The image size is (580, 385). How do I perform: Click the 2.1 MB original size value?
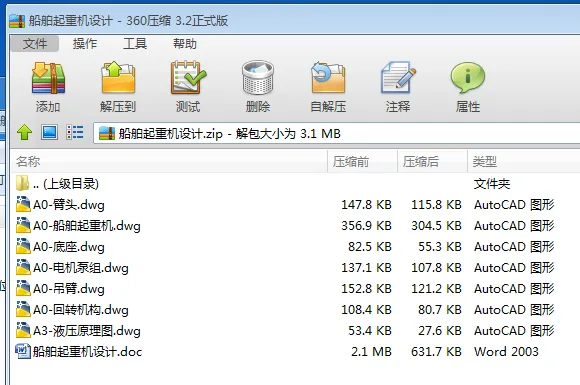click(371, 351)
